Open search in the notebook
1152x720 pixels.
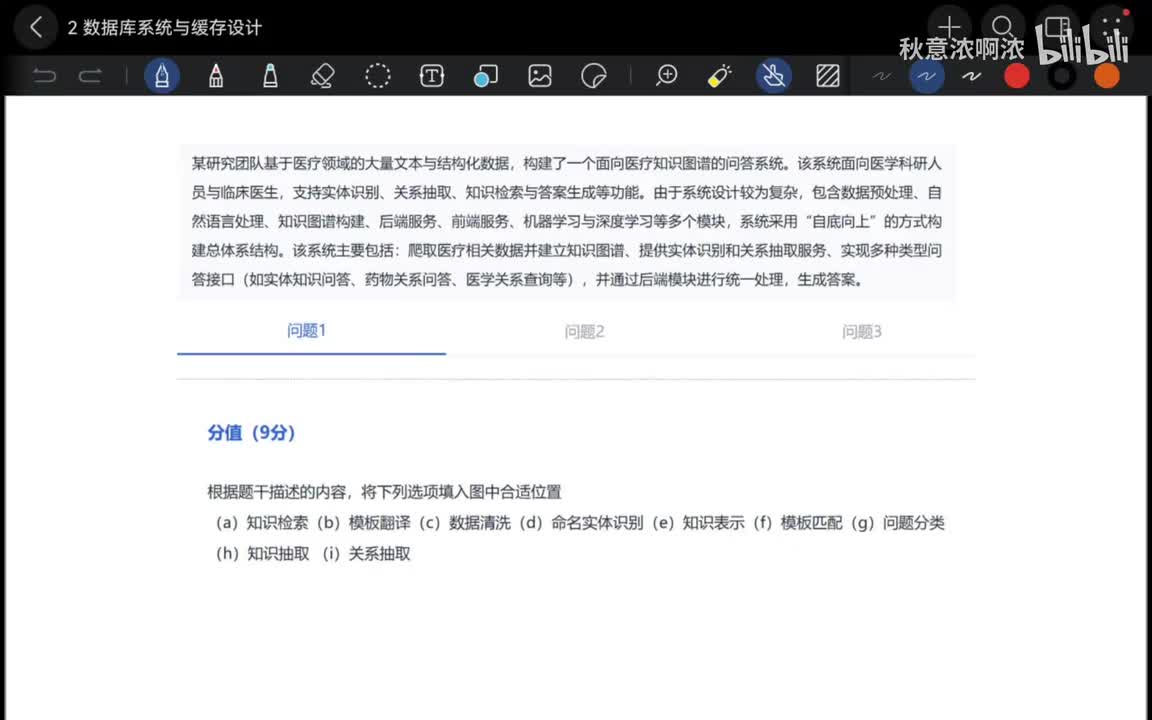click(x=1003, y=28)
